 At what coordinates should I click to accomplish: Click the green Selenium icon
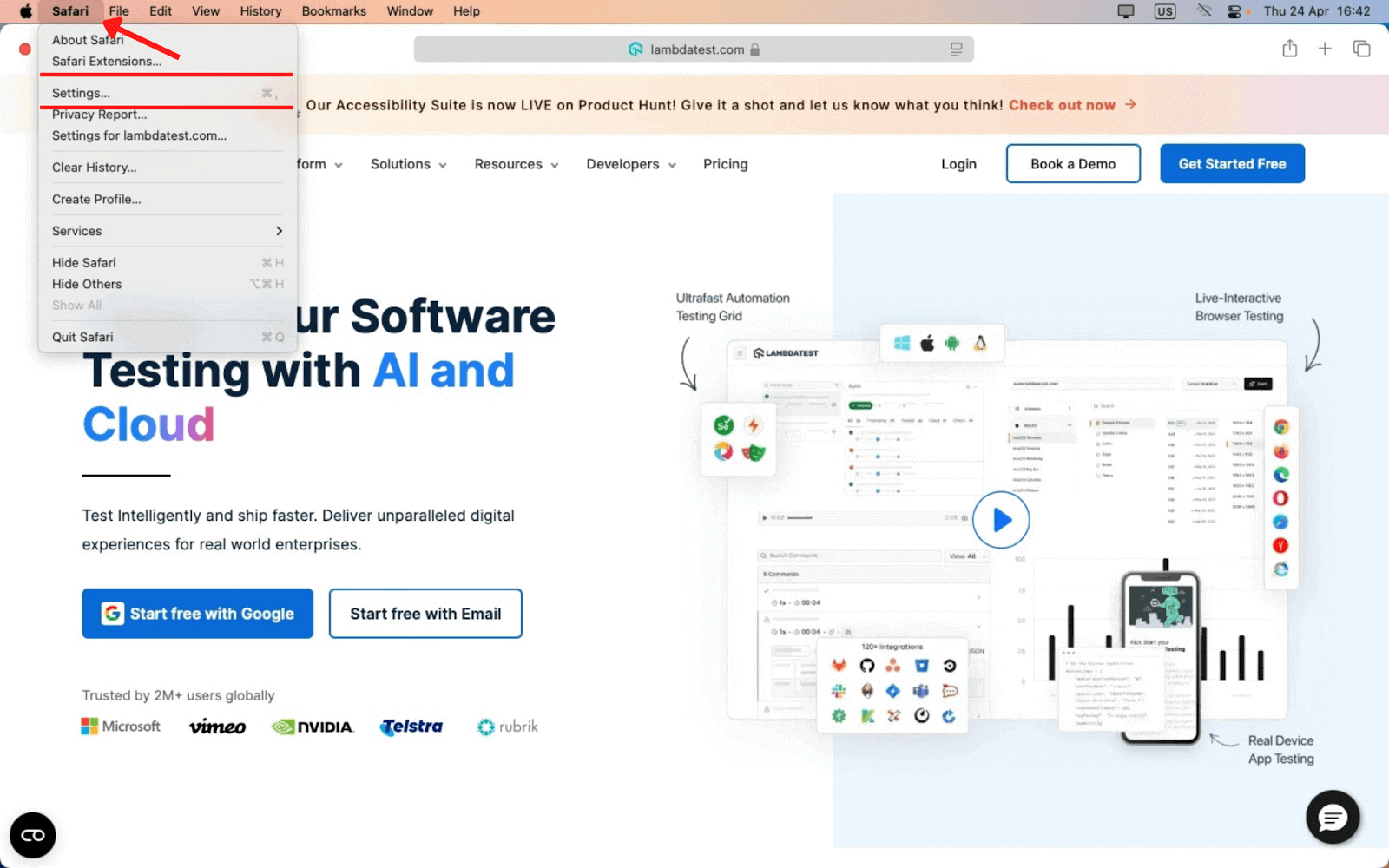point(723,425)
